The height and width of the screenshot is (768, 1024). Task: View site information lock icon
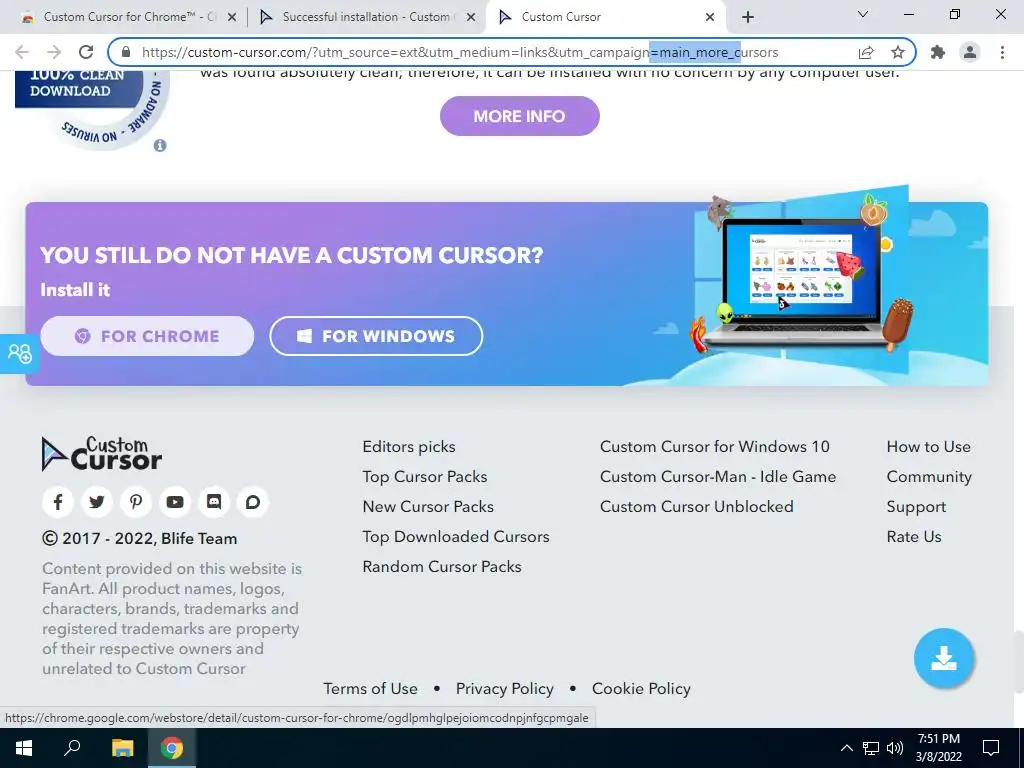(x=126, y=52)
